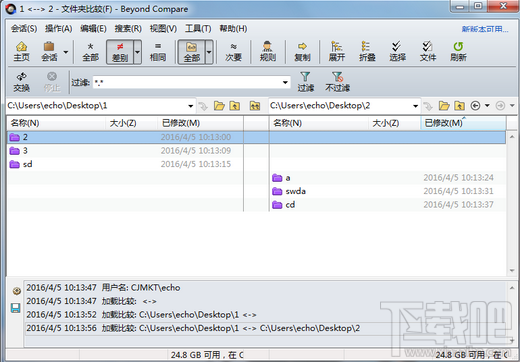Open the back-history dropdown arrow on the right path bar
Screen dimensions: 520x362
(487, 106)
